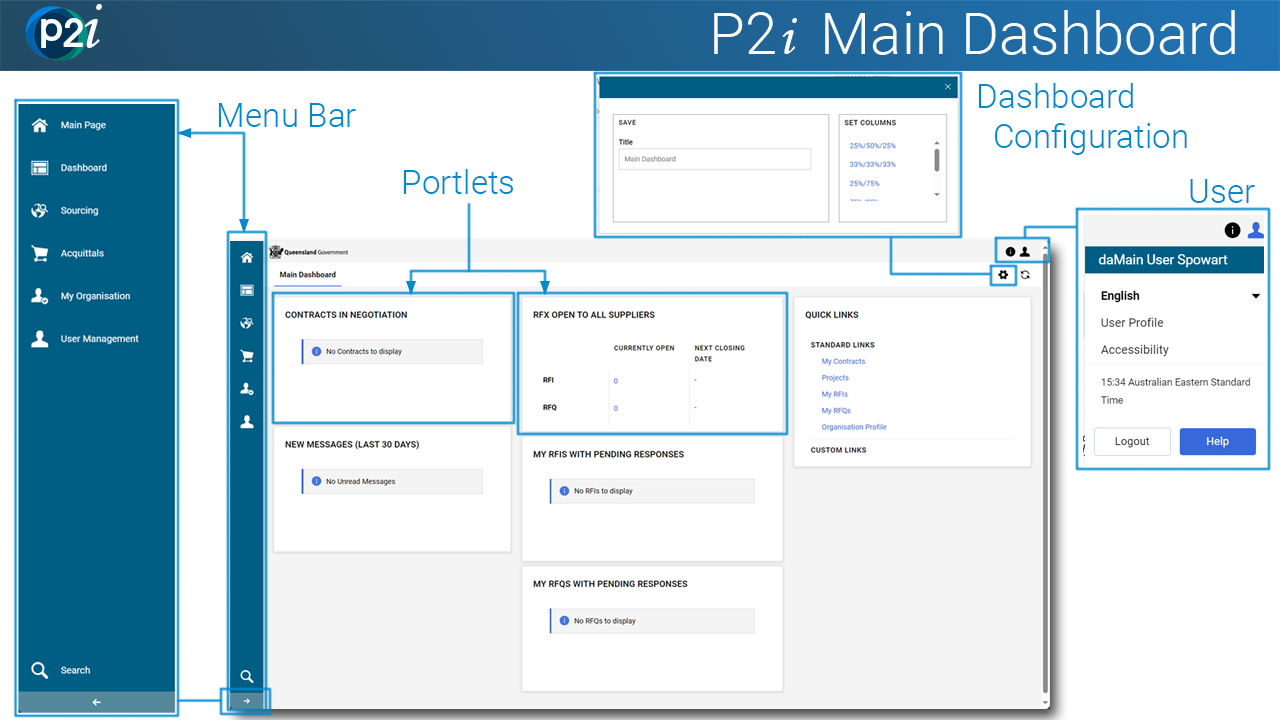Click the search magnifier in collapsed sidebar
Screen dimensions: 1280x720
[247, 677]
